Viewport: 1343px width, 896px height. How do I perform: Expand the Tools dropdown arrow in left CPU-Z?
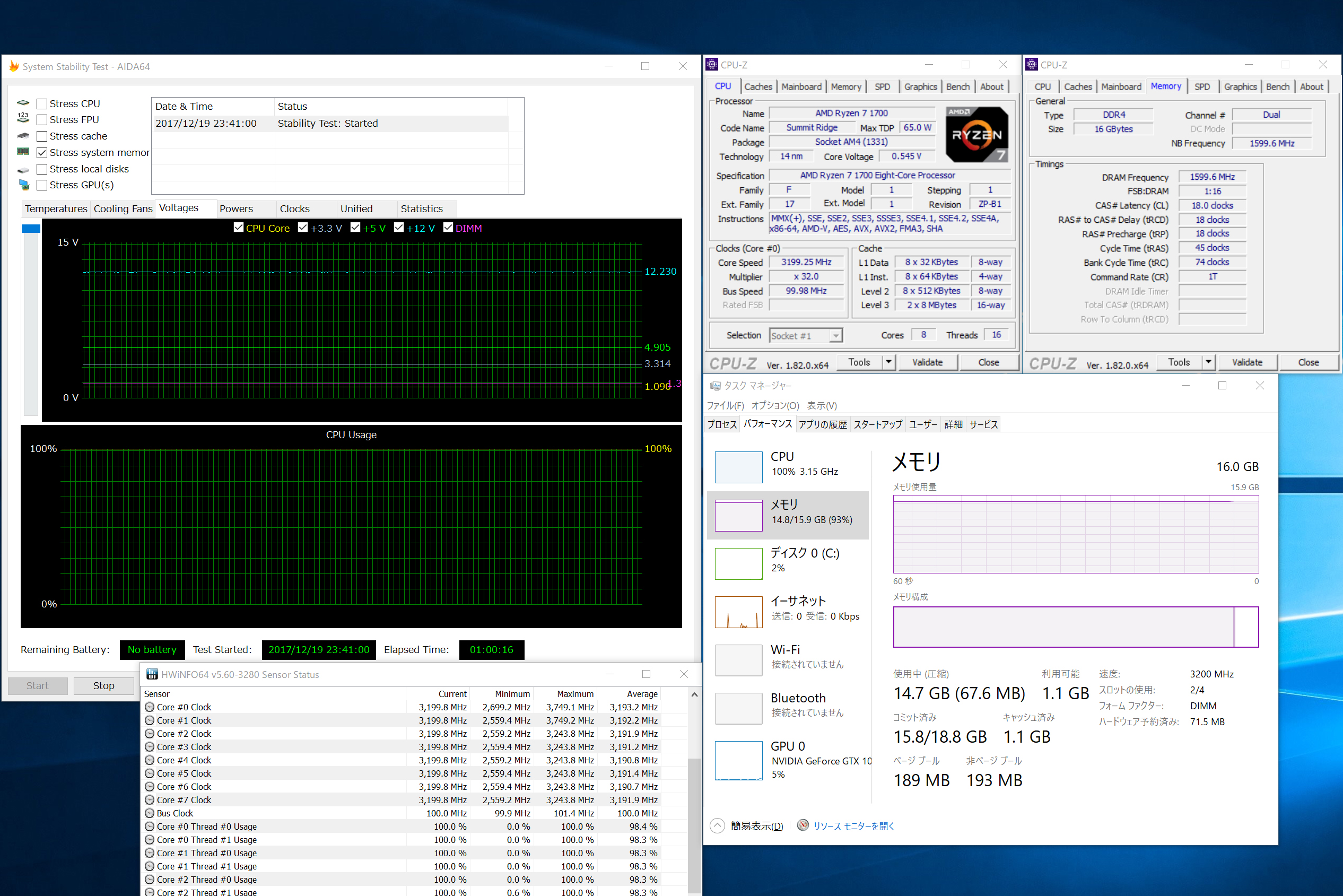(x=888, y=362)
